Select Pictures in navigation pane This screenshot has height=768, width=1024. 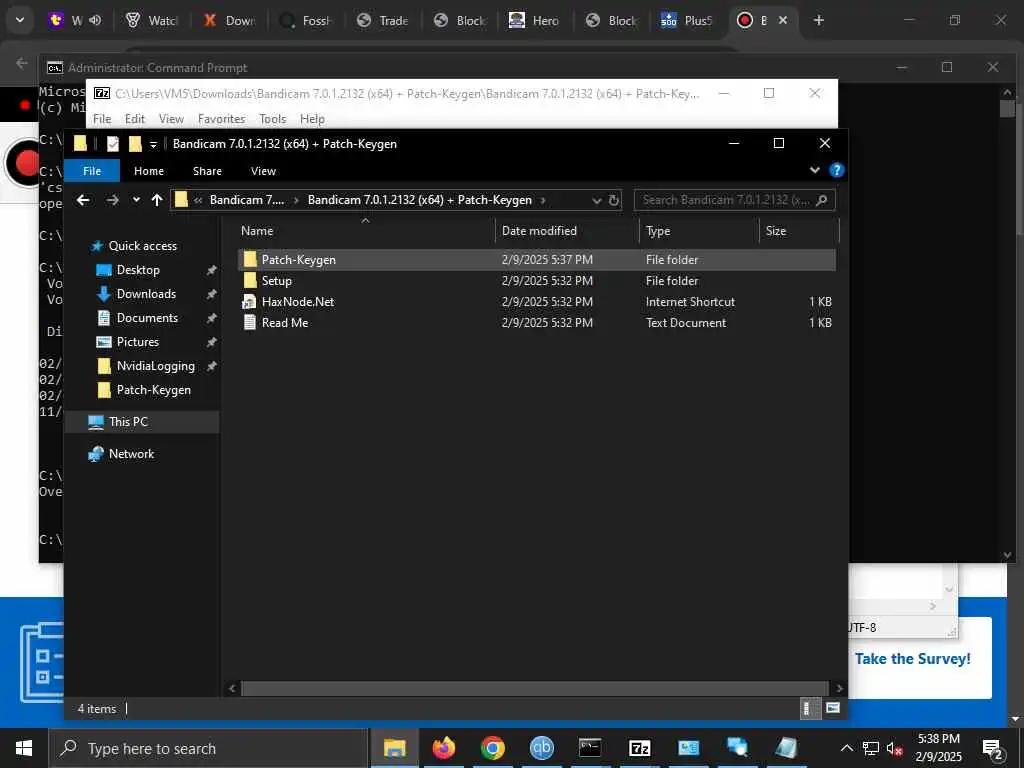pos(138,342)
